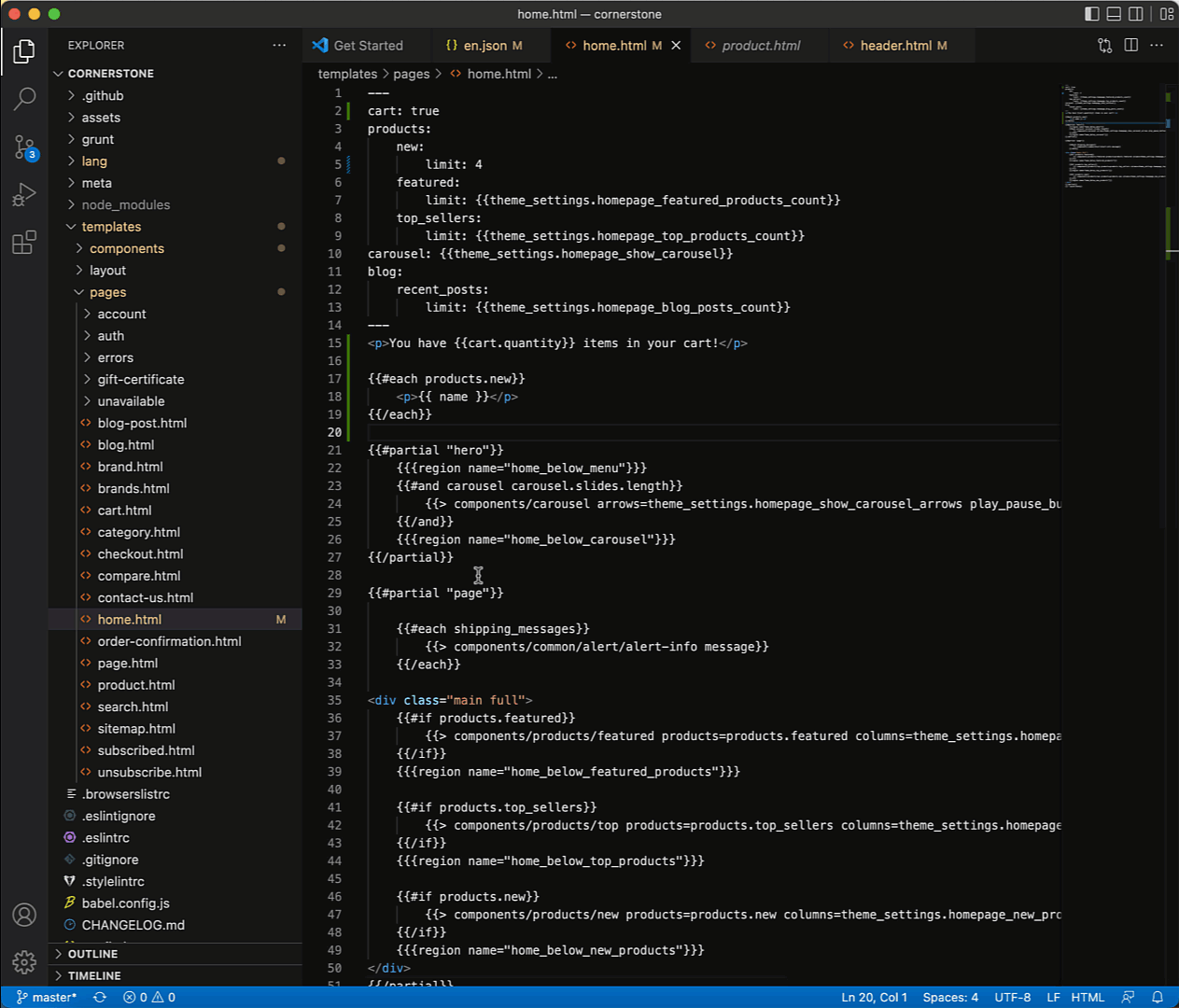1179x1008 pixels.
Task: Open the Search view in activity bar
Action: tap(24, 98)
